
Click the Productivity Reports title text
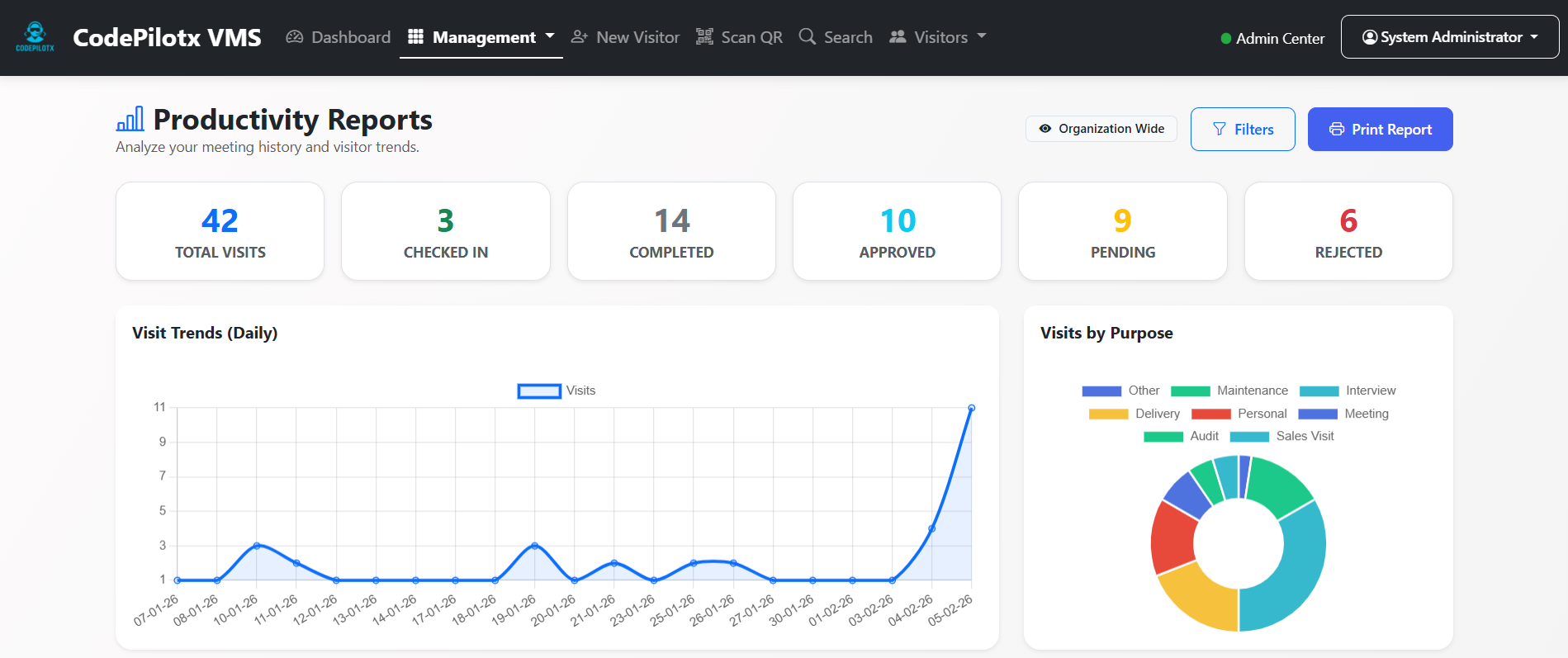(x=293, y=120)
